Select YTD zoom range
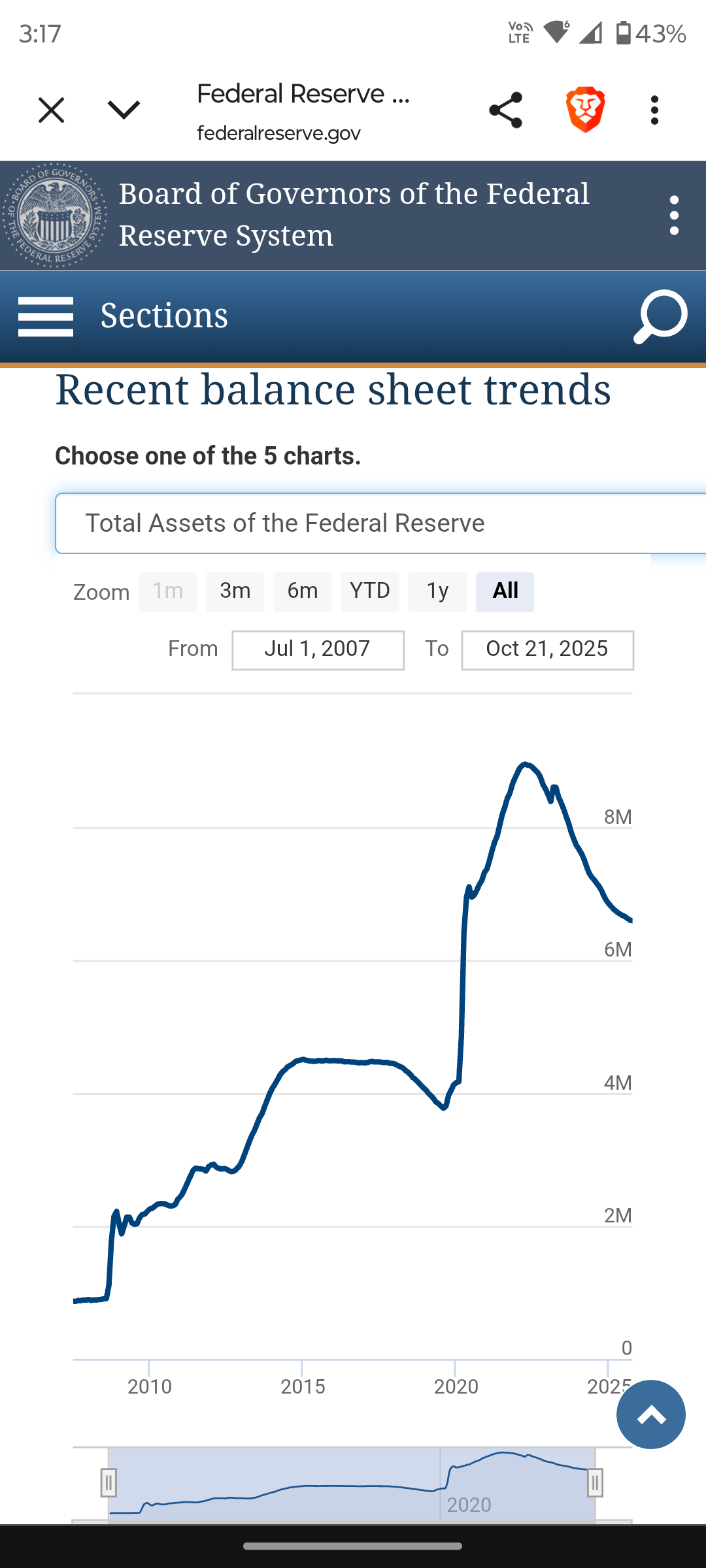Screen dimensions: 706x1568 [x=370, y=592]
